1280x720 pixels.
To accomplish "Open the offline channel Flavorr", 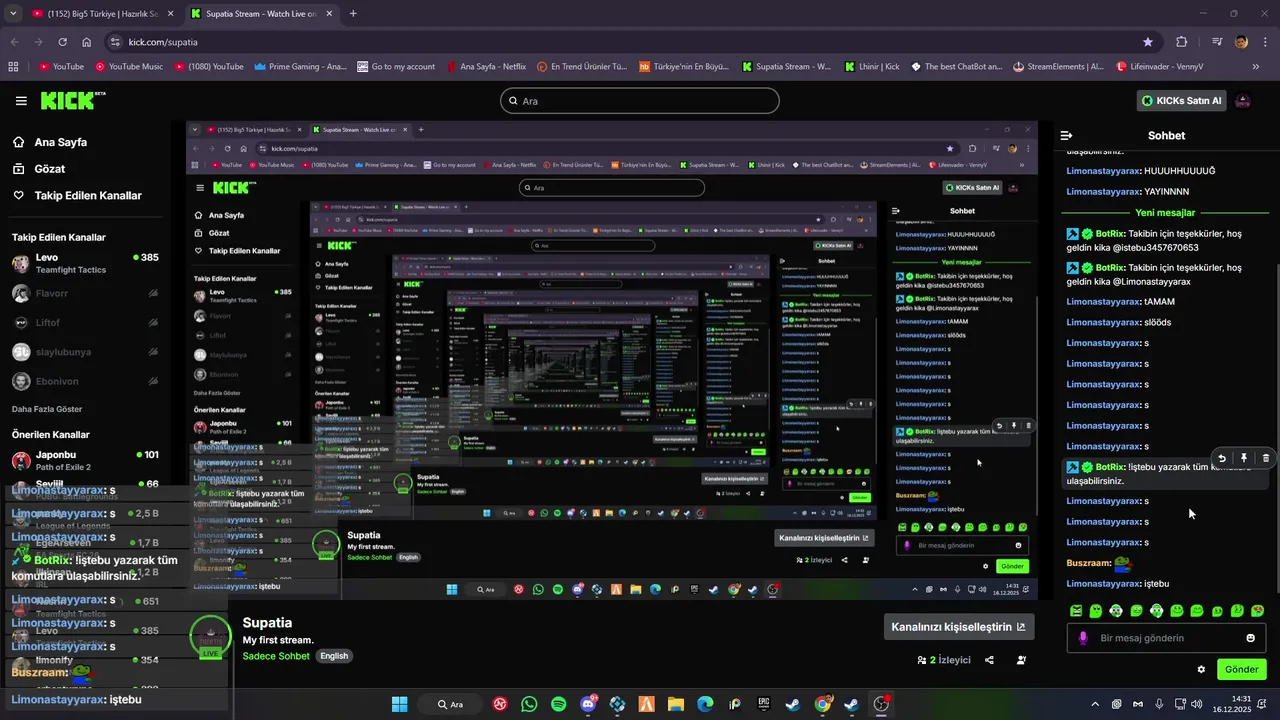I will [84, 294].
